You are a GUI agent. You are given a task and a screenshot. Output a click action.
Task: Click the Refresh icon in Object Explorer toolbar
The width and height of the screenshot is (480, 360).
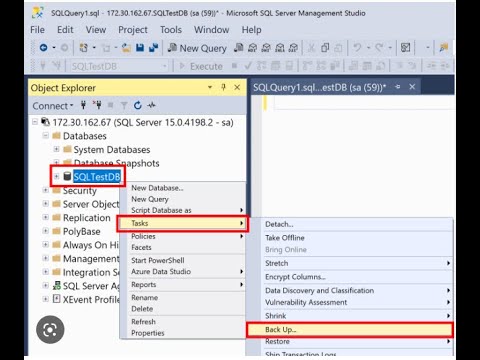point(138,105)
